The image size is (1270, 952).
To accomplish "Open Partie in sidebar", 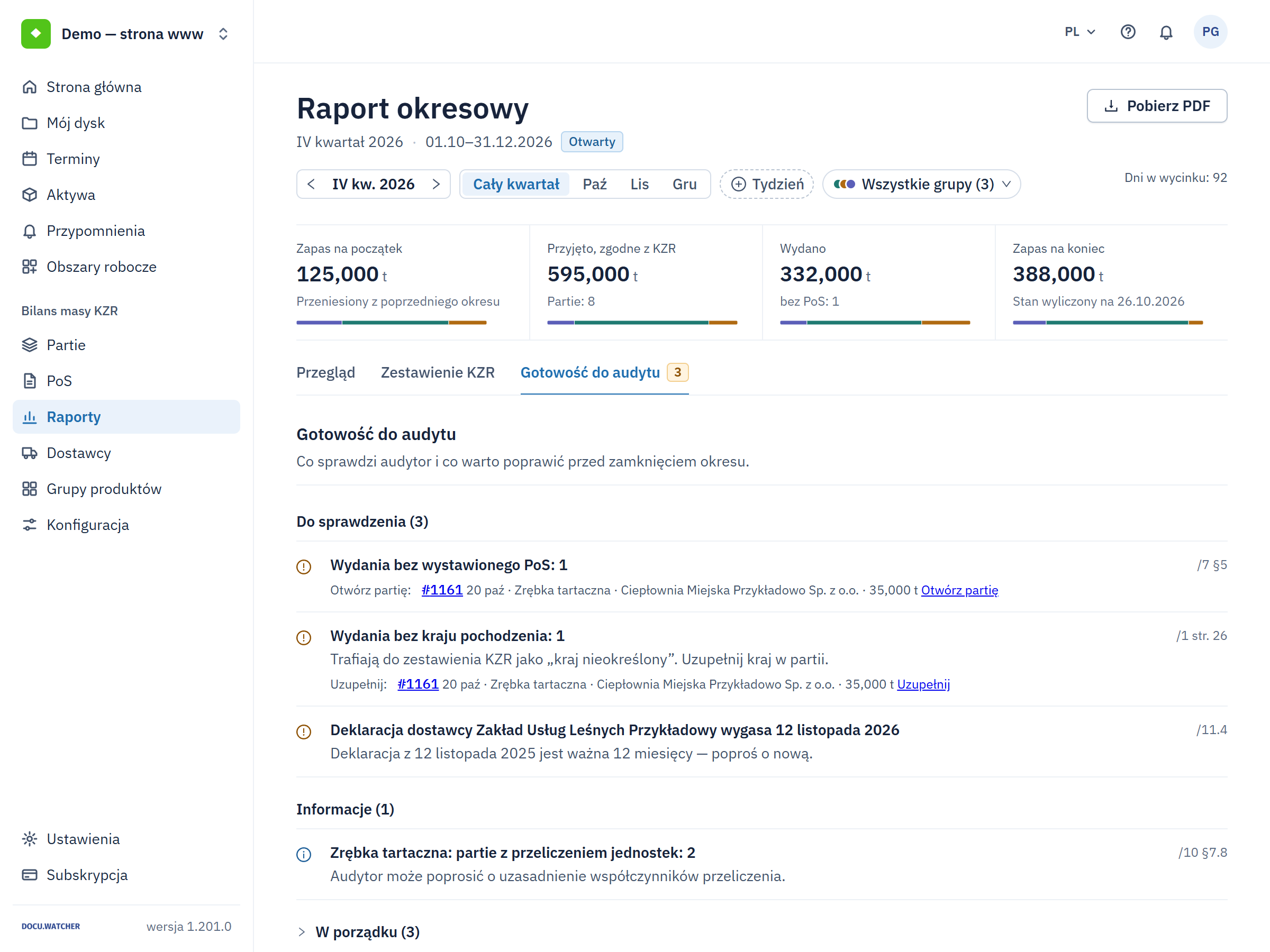I will coord(126,345).
